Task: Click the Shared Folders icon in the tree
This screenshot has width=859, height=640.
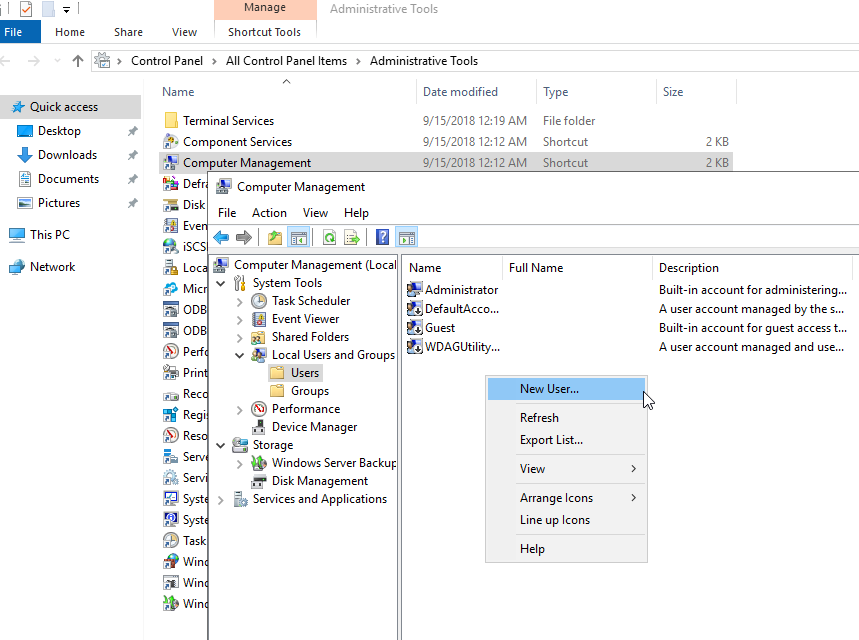Action: [x=259, y=337]
